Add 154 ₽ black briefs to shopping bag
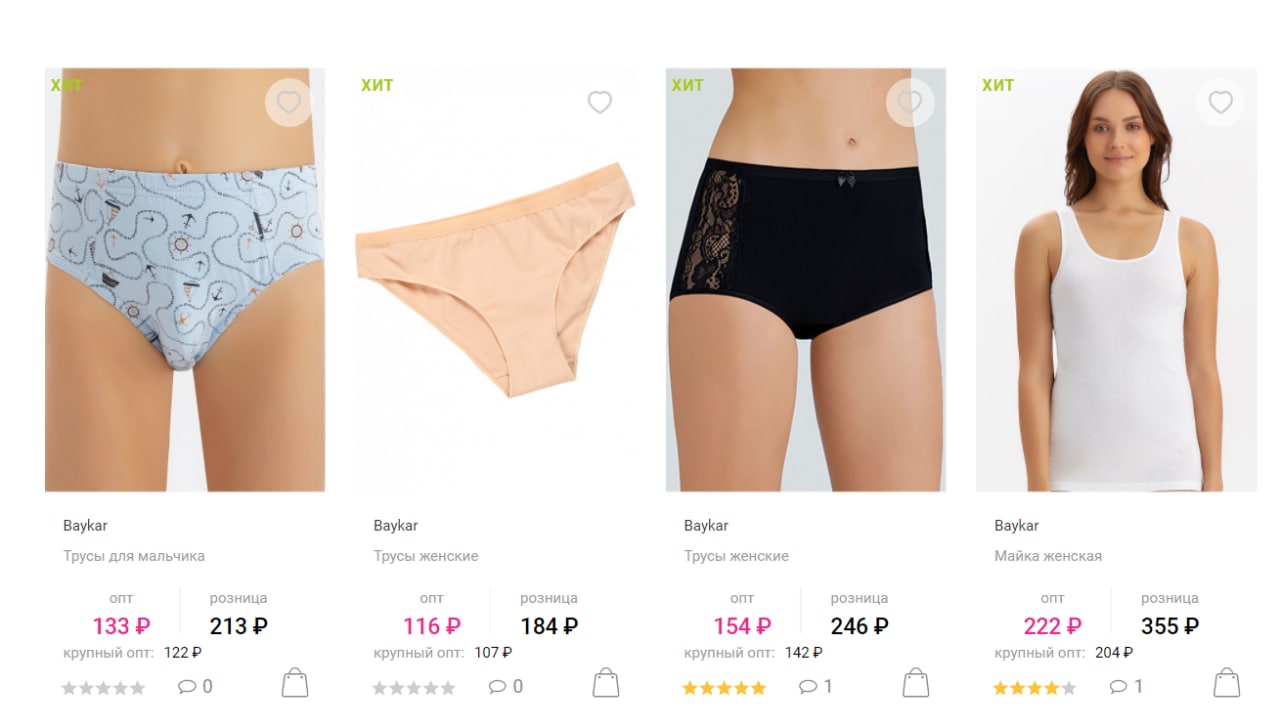This screenshot has width=1280, height=727. [x=916, y=683]
